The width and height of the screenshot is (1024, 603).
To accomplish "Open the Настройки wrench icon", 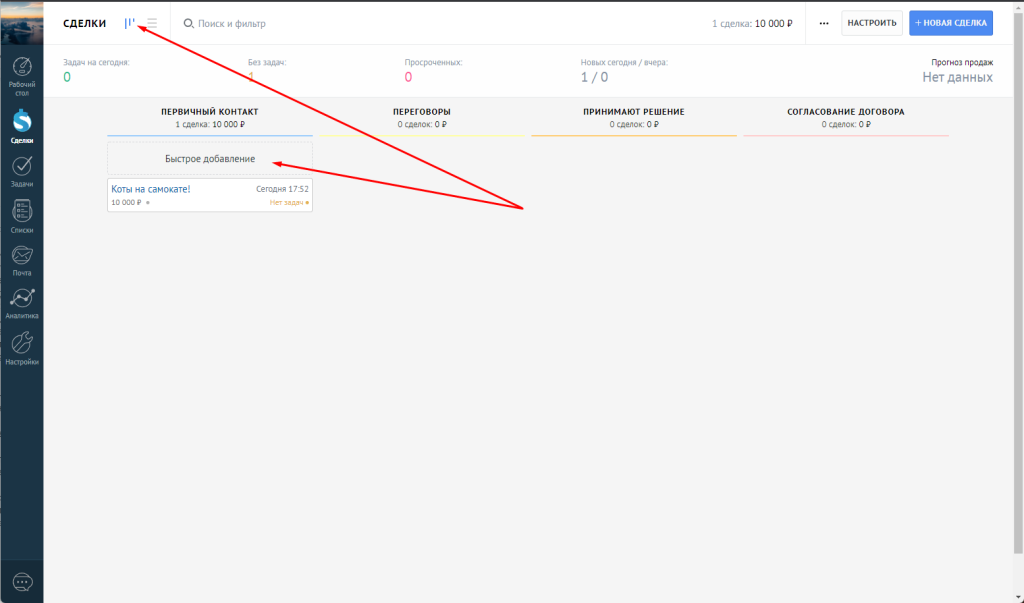I will point(21,343).
